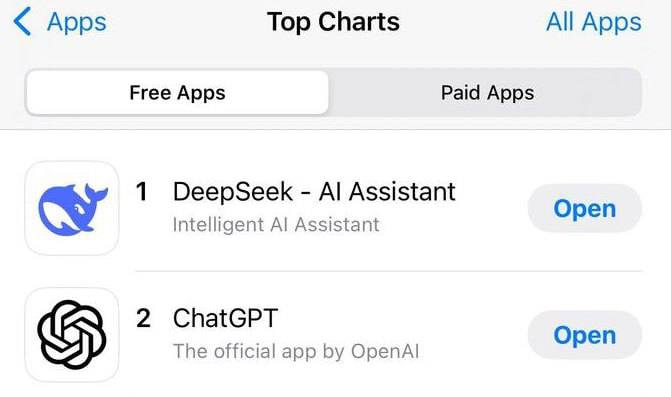Click the official app by OpenAI subtitle
The height and width of the screenshot is (397, 671).
tap(296, 352)
